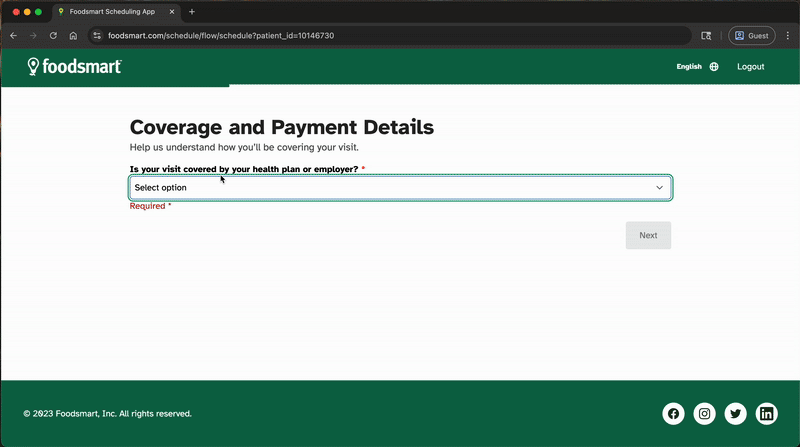Screen dimensions: 800x447
Task: Switch language using English selector
Action: pyautogui.click(x=689, y=67)
